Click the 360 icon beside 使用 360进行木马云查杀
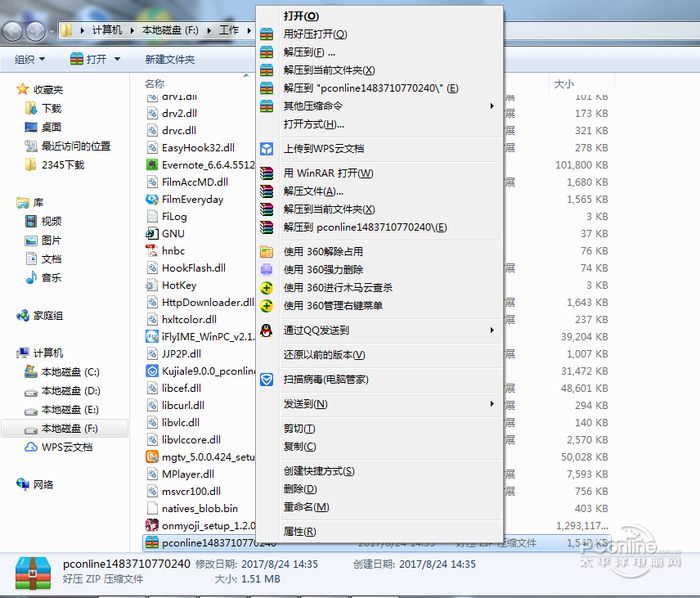700x598 pixels. click(x=267, y=288)
